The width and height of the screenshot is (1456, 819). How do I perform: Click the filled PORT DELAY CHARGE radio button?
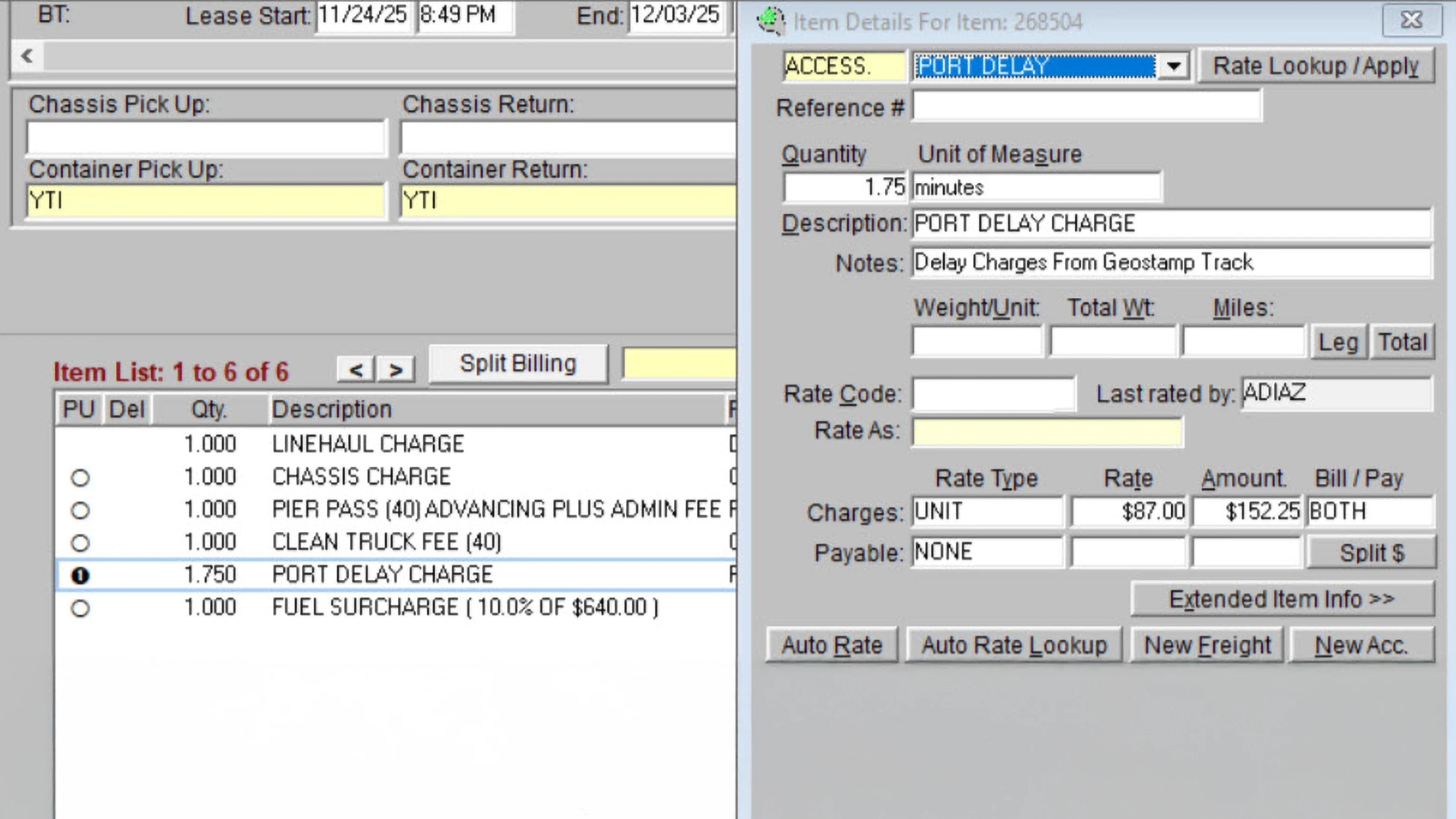(x=80, y=575)
